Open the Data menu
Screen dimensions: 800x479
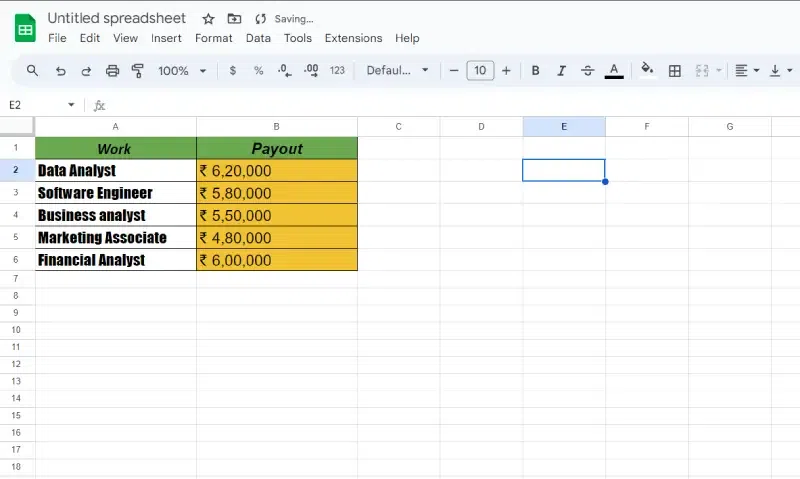click(x=258, y=38)
